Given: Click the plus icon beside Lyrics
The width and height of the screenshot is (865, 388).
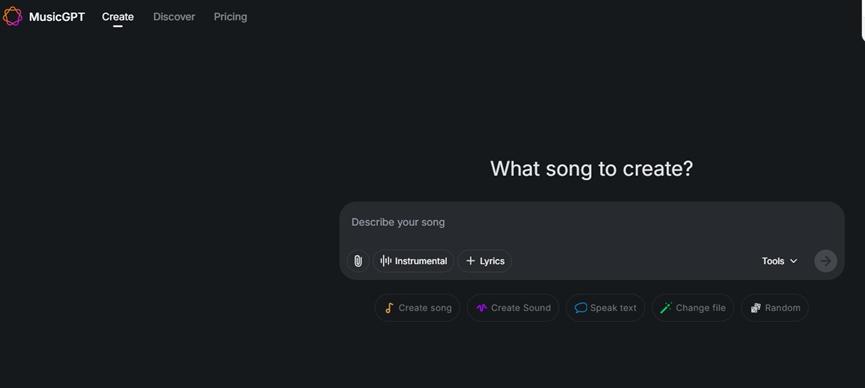Looking at the screenshot, I should coord(471,261).
